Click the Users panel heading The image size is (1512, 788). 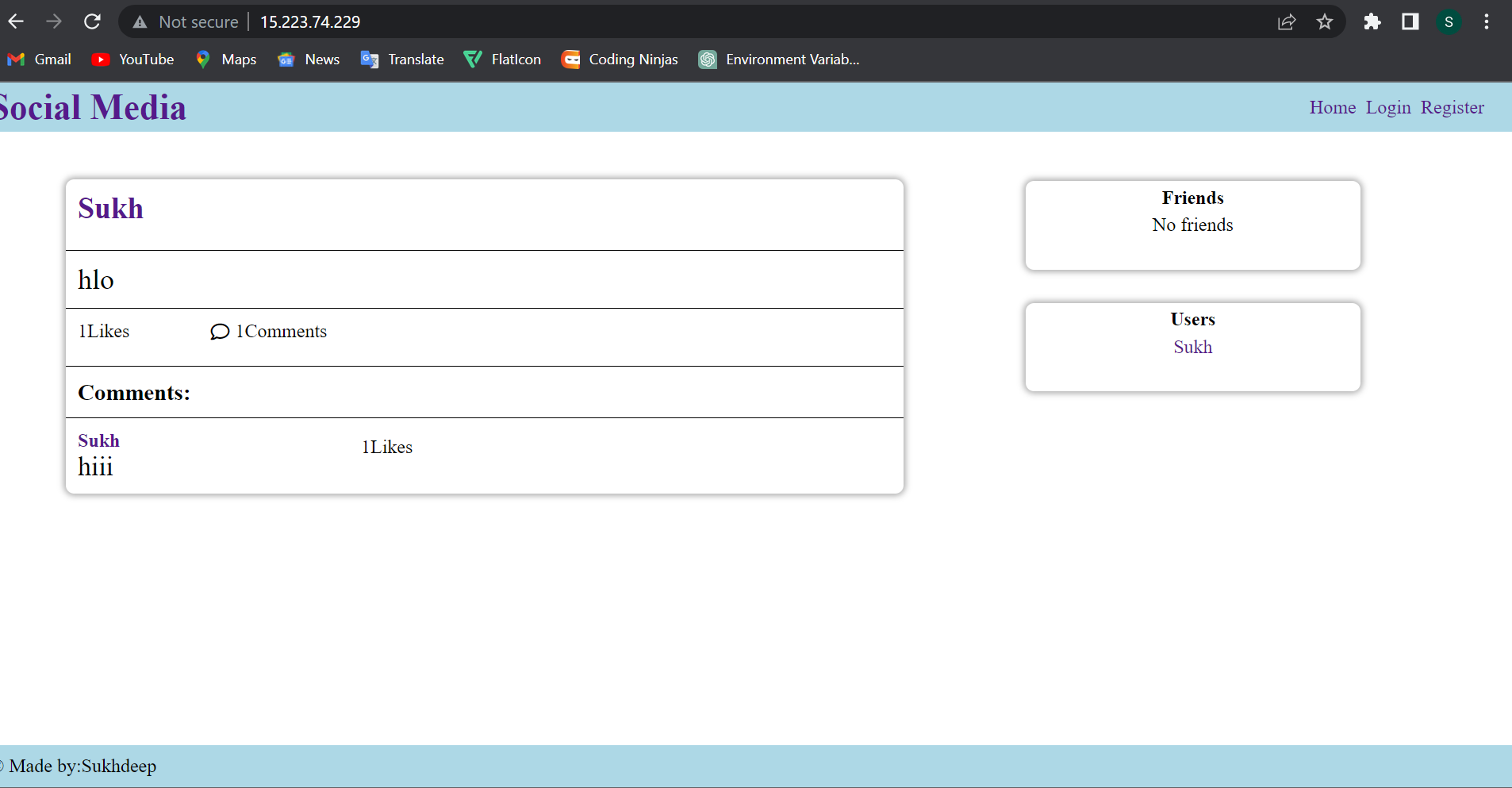pos(1193,319)
